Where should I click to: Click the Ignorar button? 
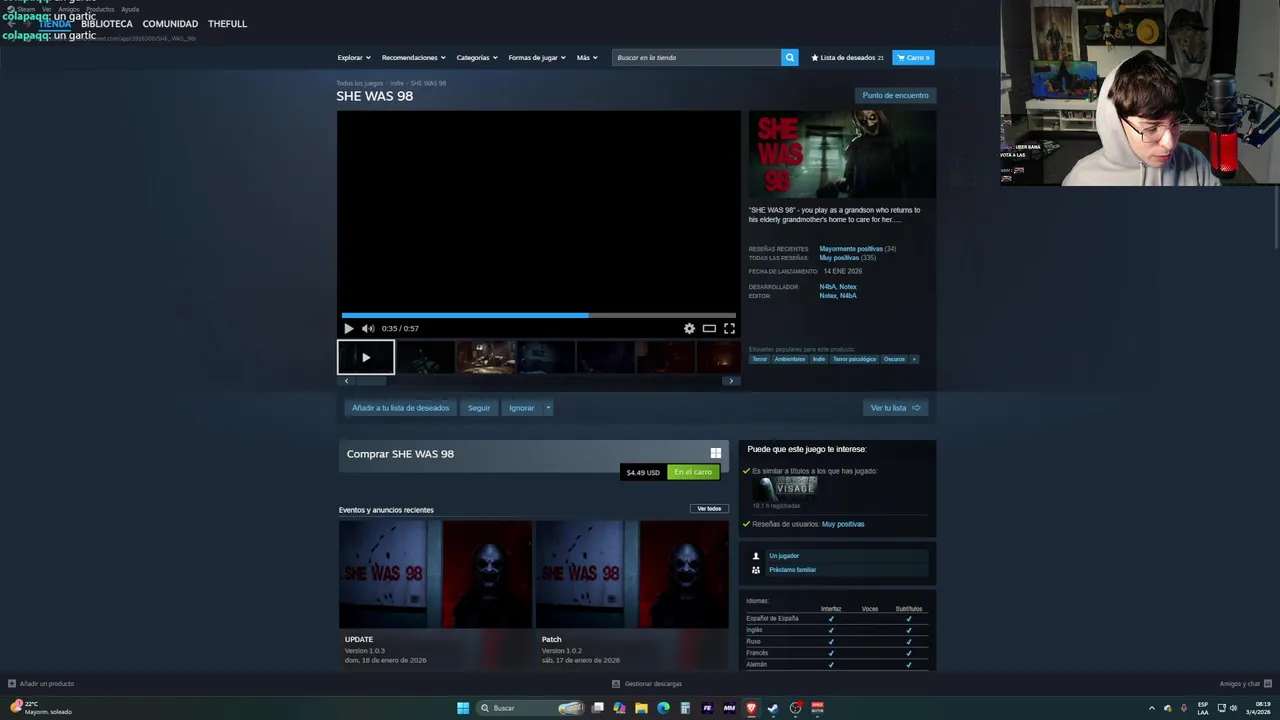click(521, 408)
